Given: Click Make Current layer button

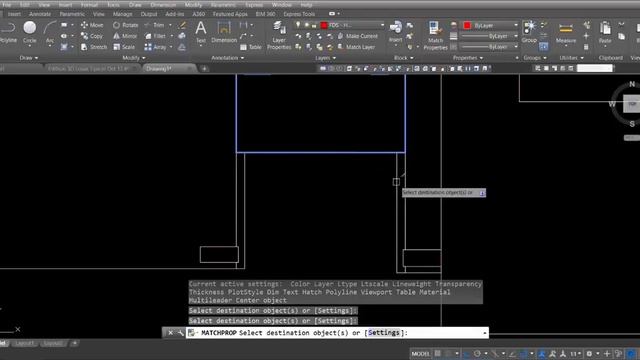Looking at the screenshot, I should [x=358, y=36].
